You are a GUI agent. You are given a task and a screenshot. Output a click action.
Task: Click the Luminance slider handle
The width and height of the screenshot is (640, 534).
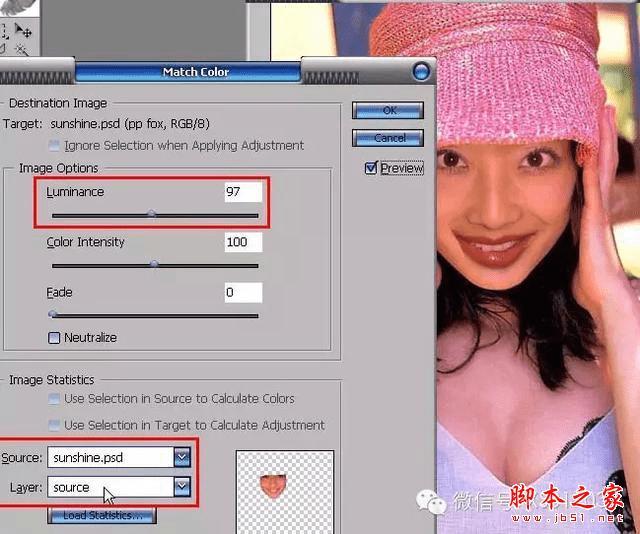151,214
